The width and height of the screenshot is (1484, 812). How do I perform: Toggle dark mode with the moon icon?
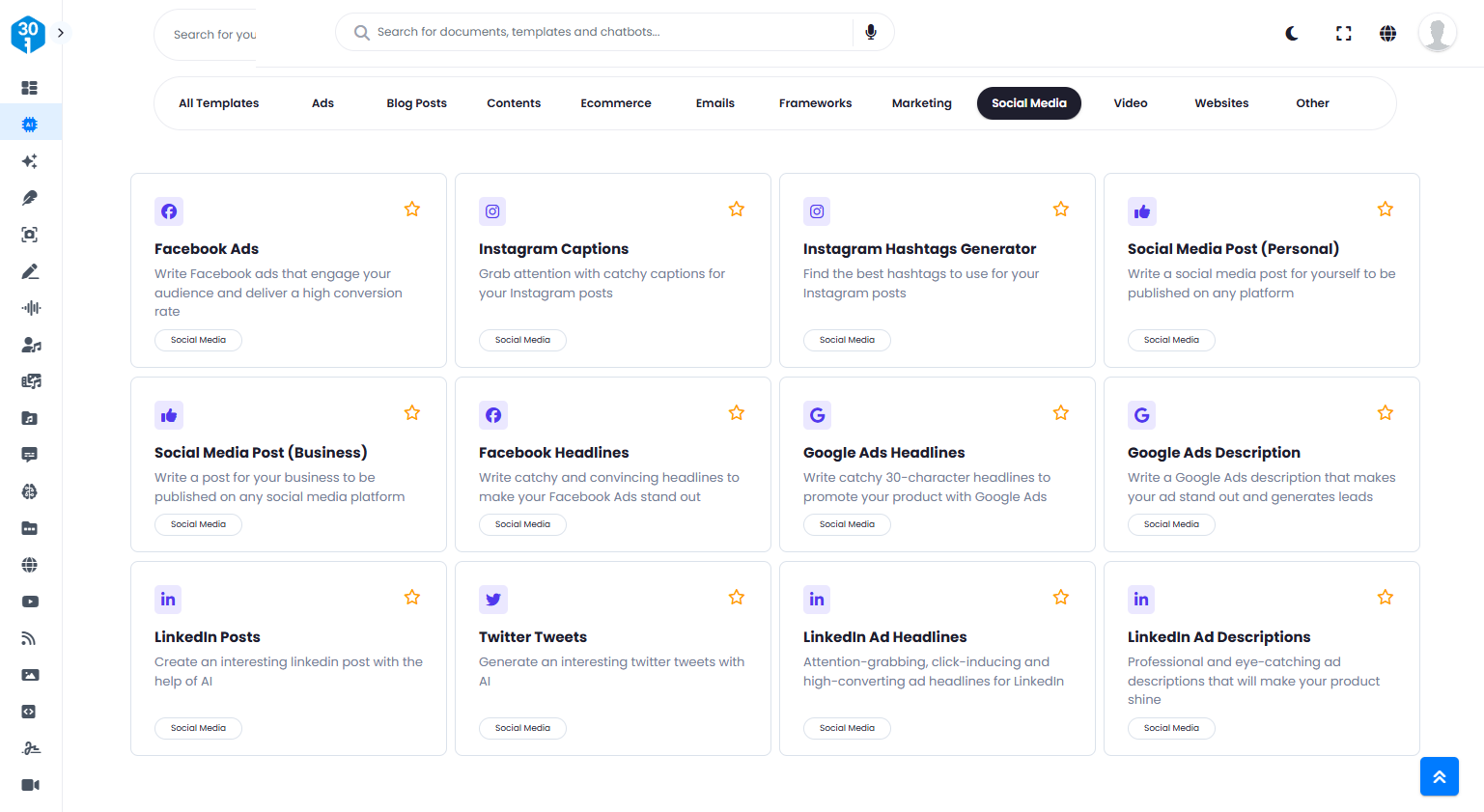tap(1292, 34)
